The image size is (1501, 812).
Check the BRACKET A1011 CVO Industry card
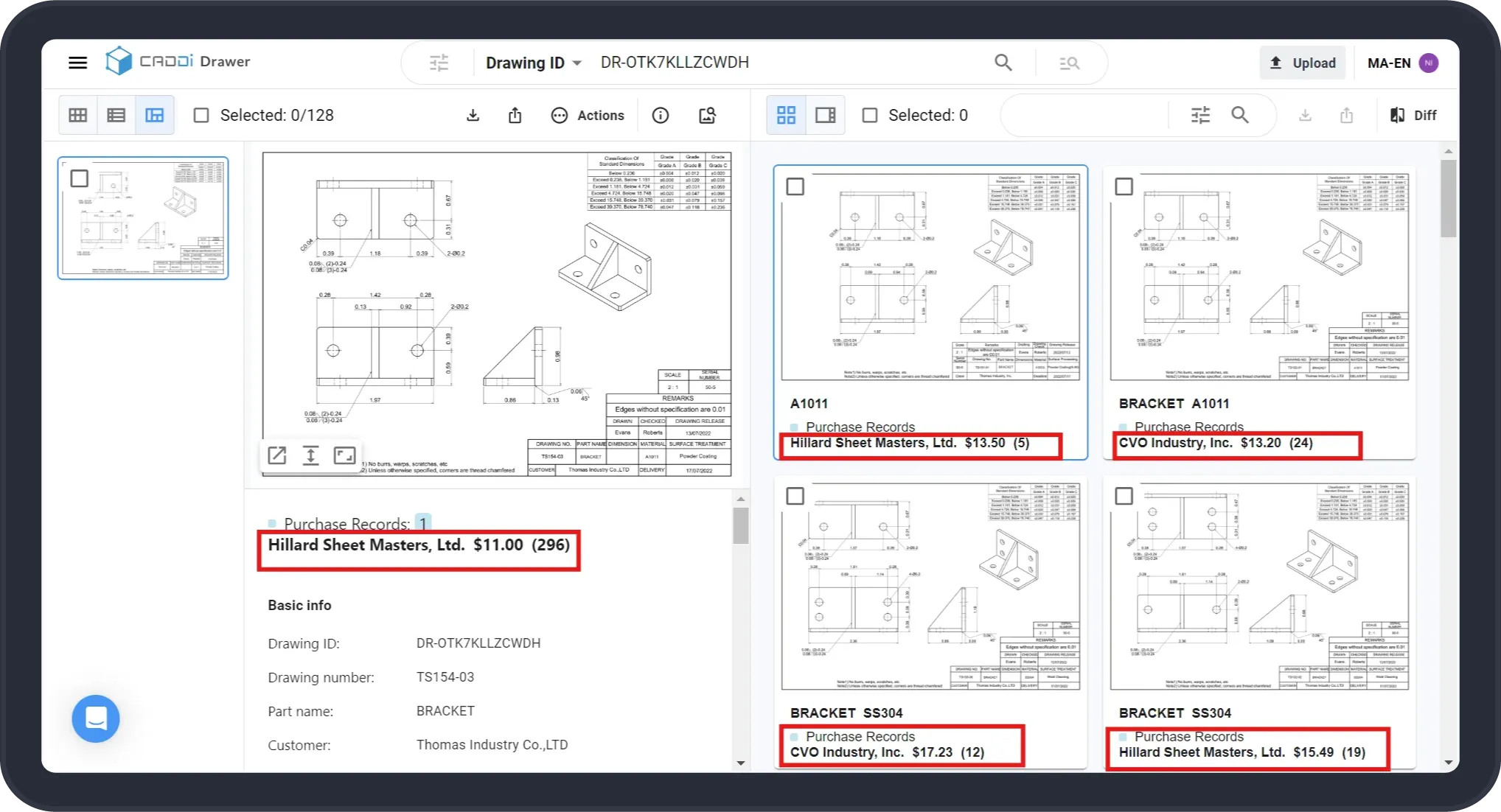(x=1124, y=186)
